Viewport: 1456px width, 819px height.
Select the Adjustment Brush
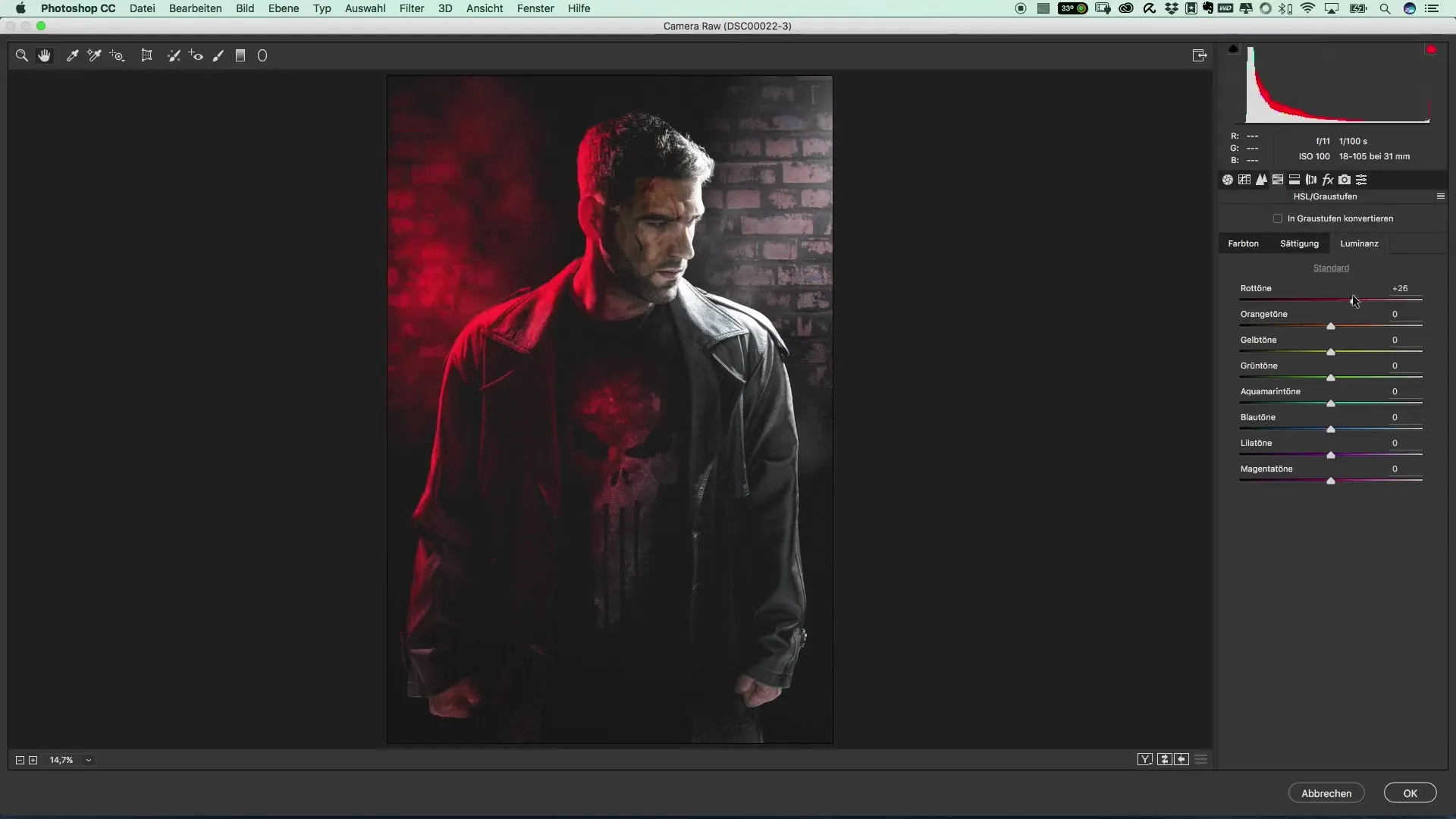click(x=218, y=55)
